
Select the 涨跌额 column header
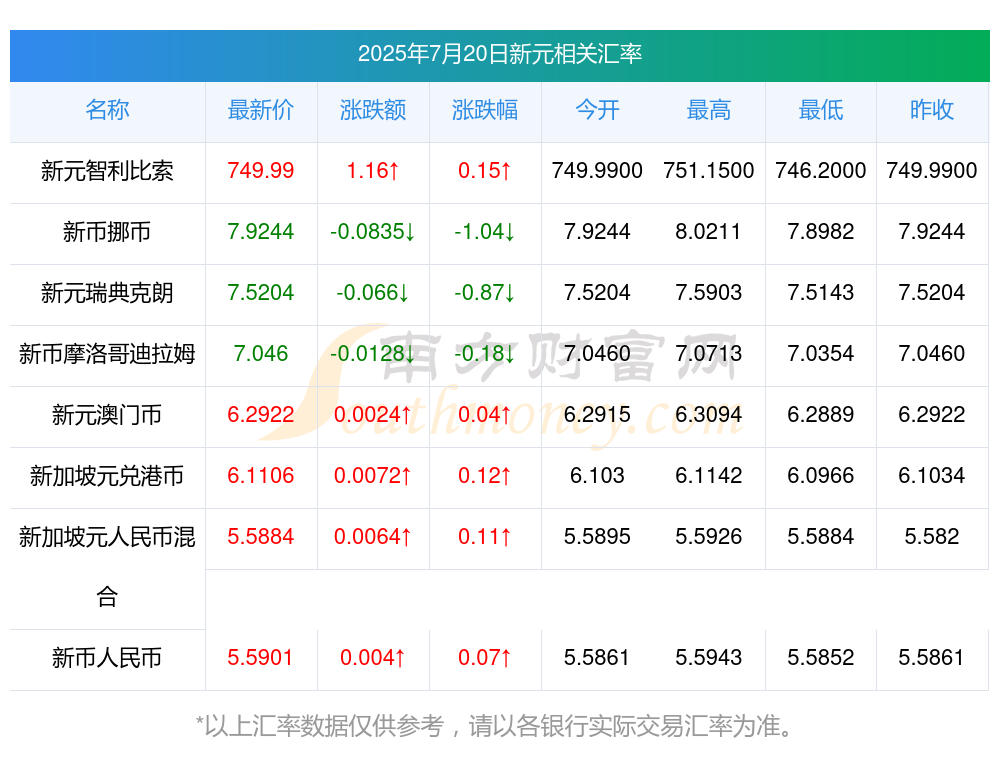(373, 110)
